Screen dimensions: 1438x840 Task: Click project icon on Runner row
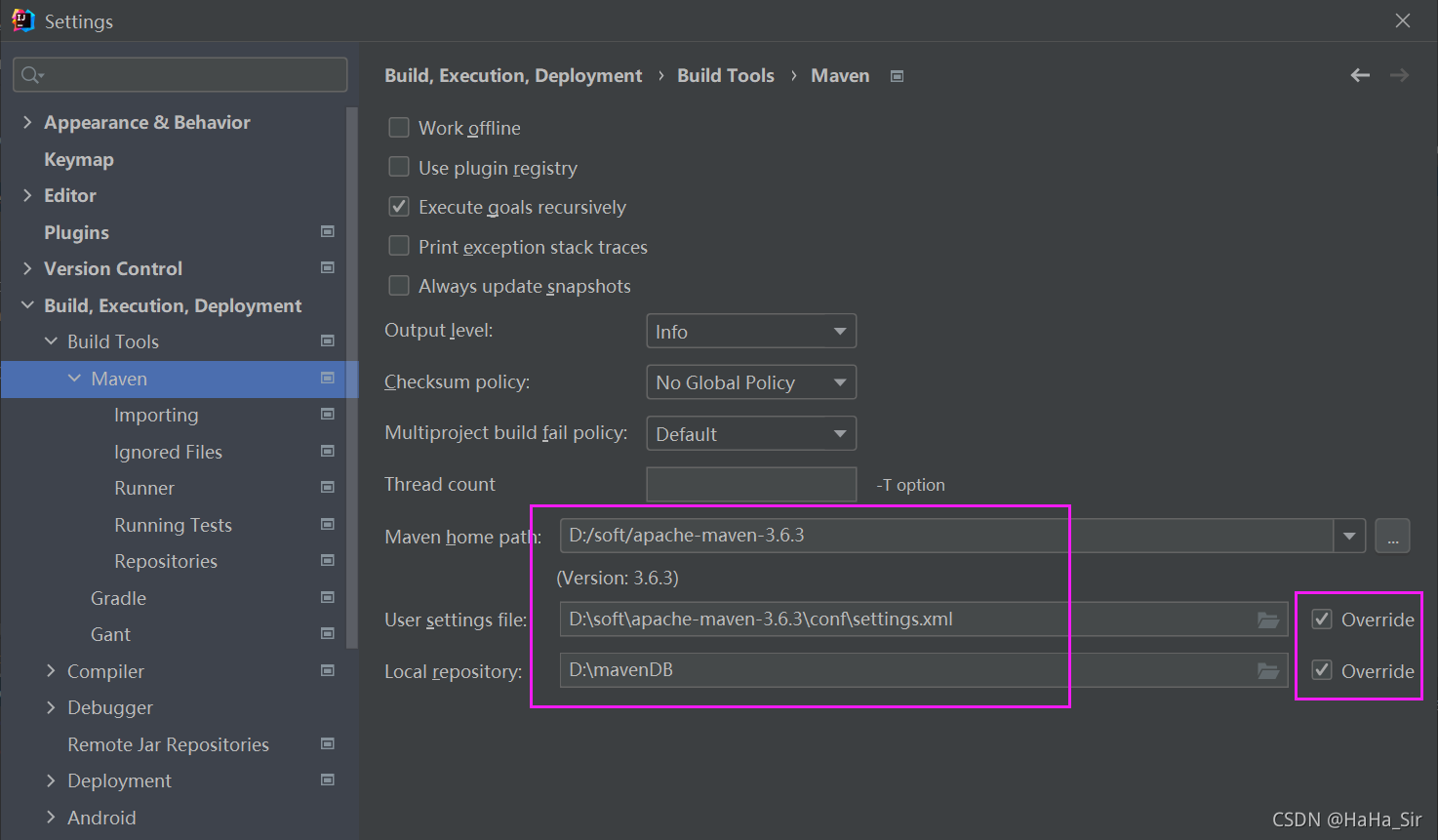pos(328,487)
